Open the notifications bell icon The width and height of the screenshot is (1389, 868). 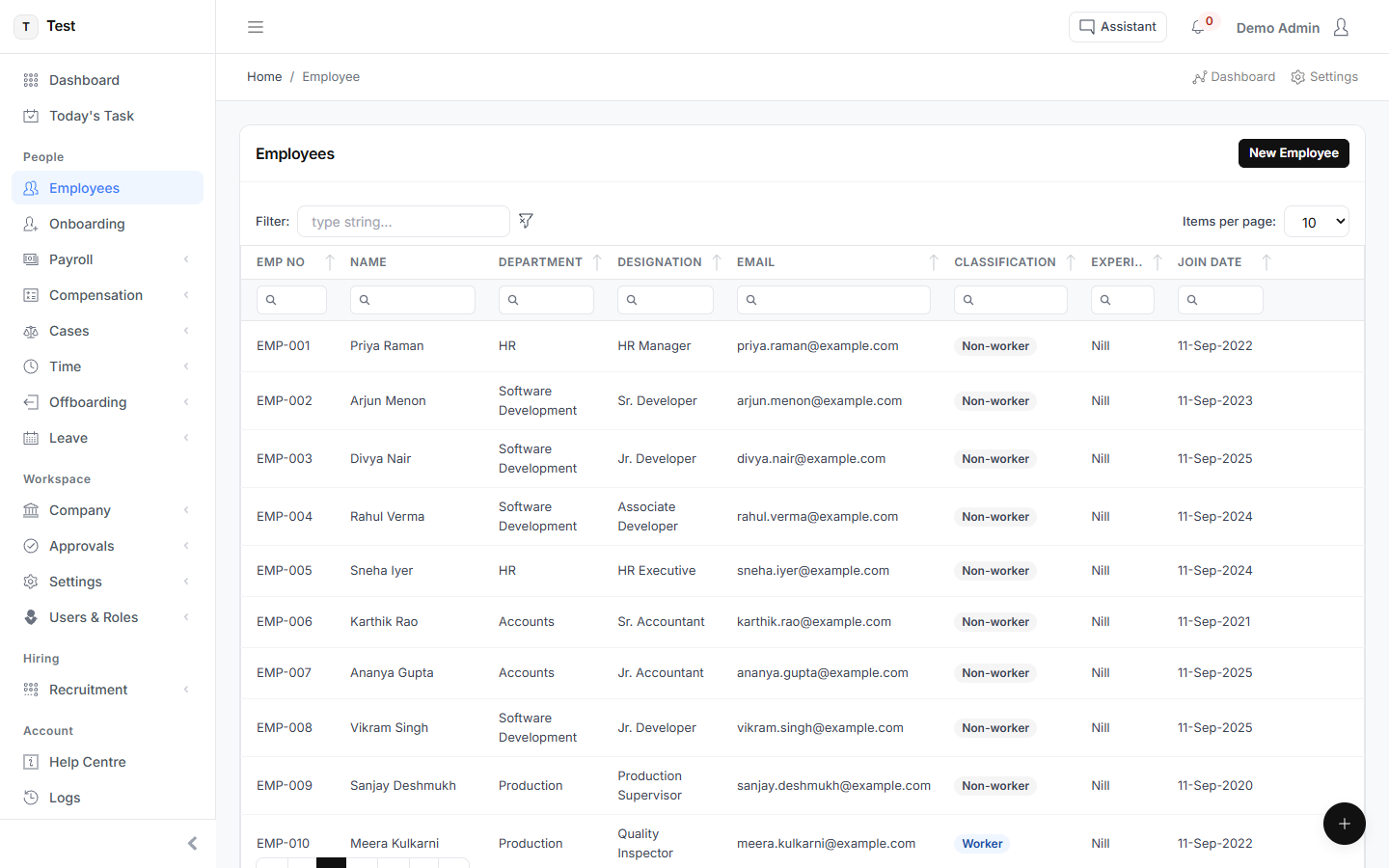tap(1197, 27)
